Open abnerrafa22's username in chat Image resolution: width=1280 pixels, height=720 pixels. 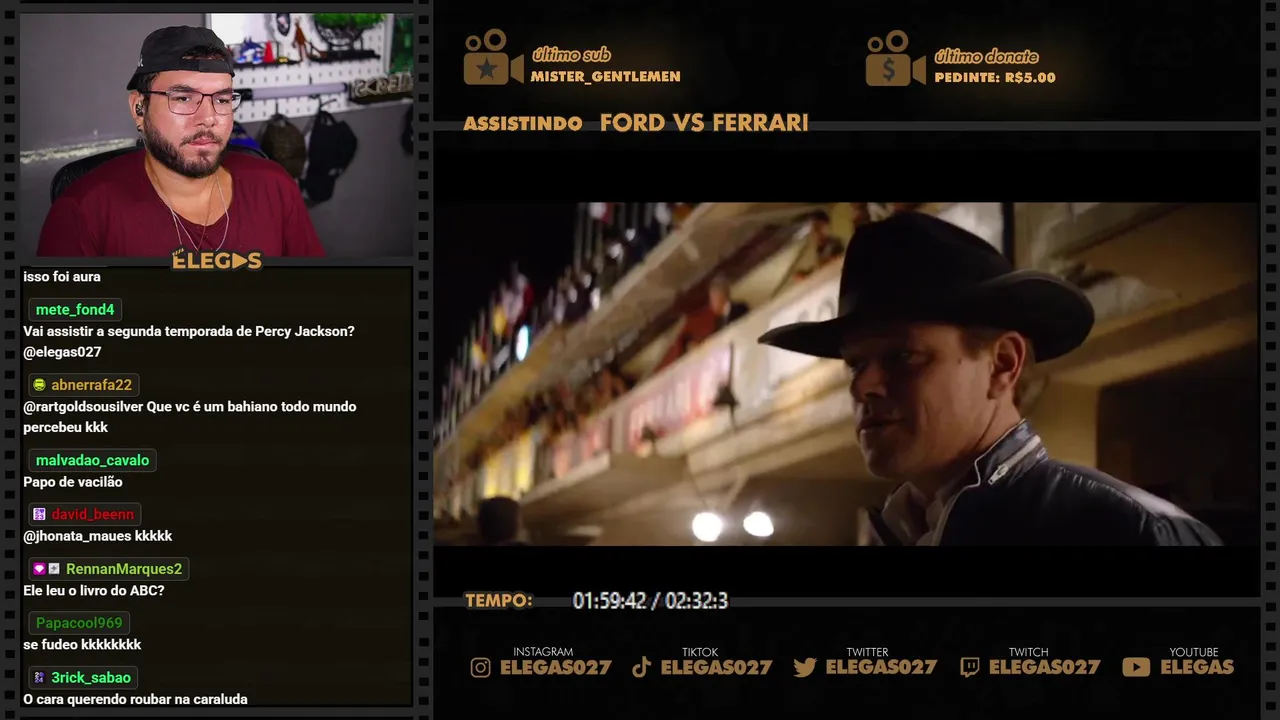pos(91,385)
